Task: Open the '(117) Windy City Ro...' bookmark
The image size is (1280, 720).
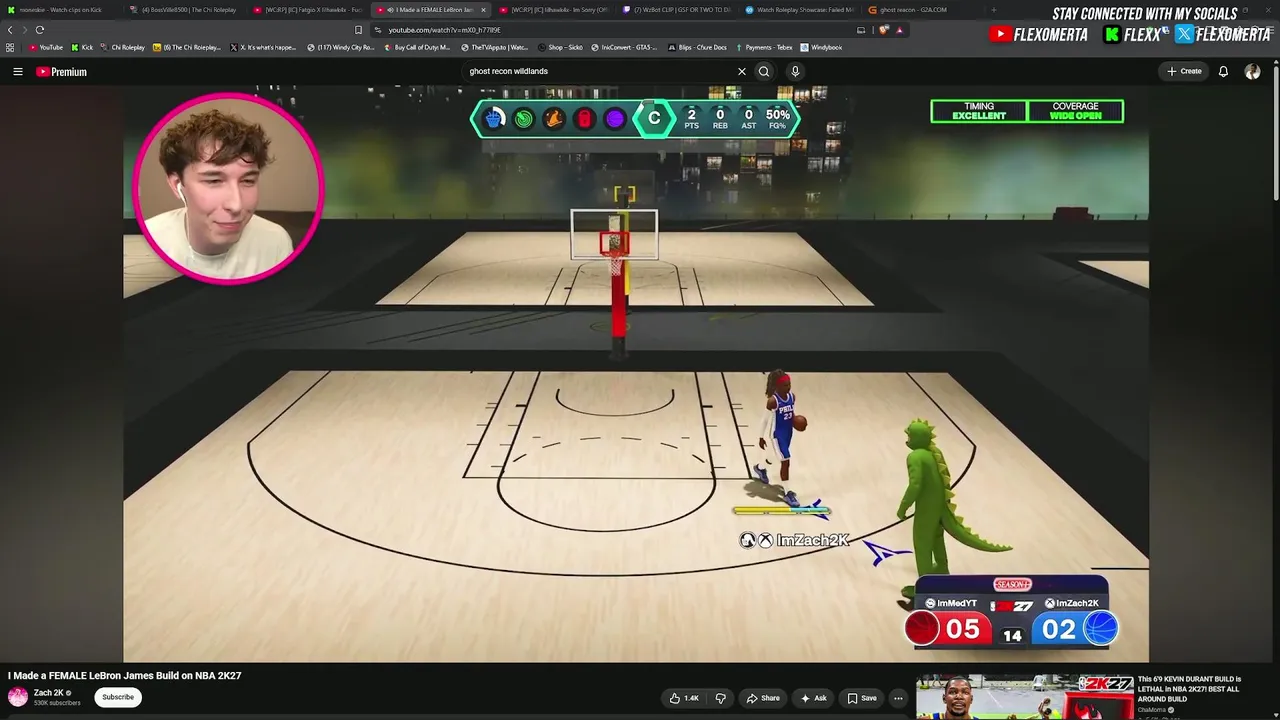Action: click(341, 47)
